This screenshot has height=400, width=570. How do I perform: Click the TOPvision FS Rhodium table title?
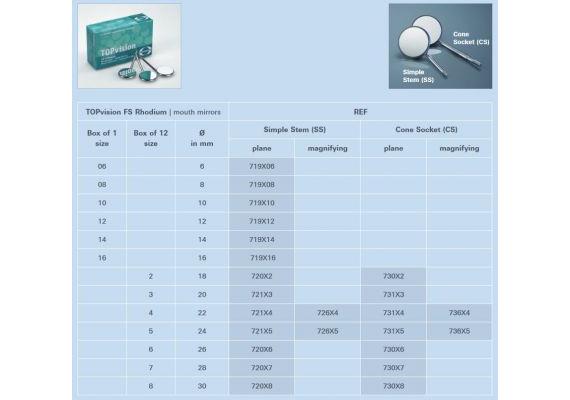(153, 112)
